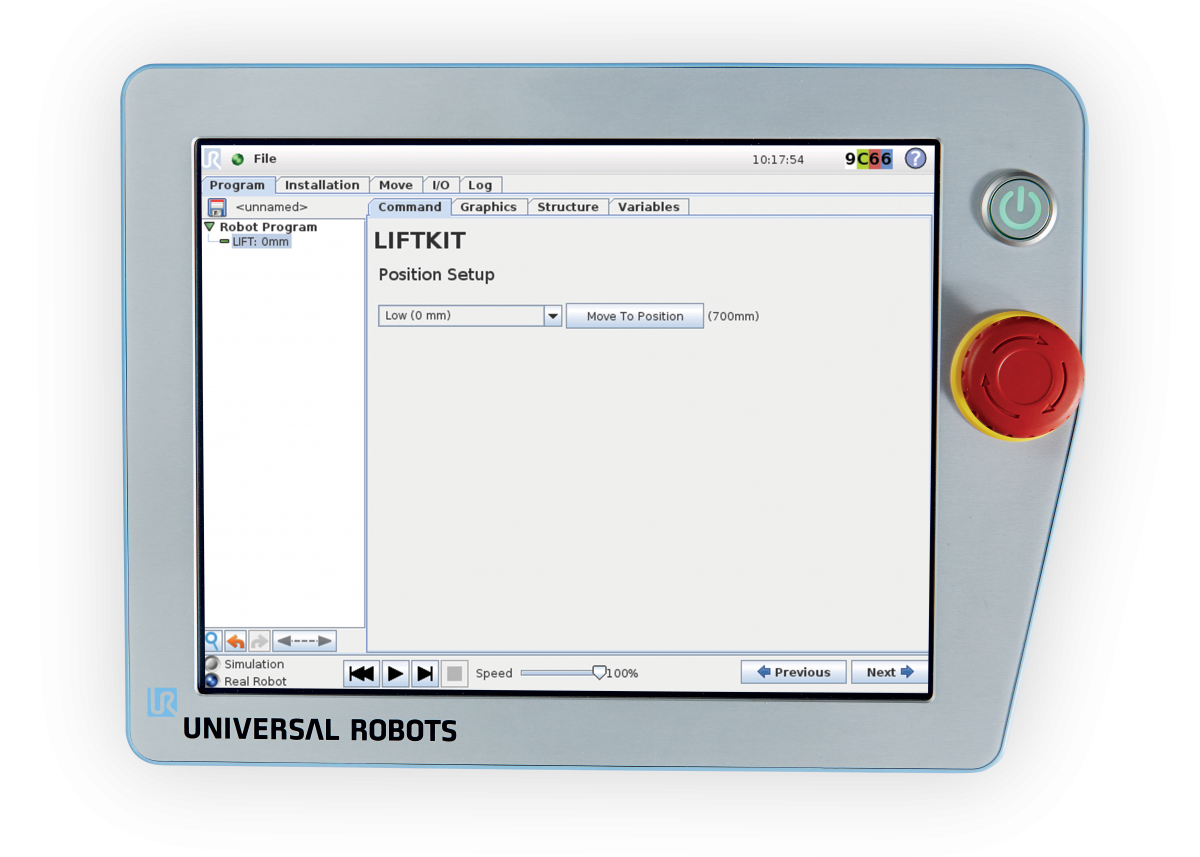The height and width of the screenshot is (857, 1200).
Task: Click the save program floppy disk icon
Action: tap(217, 207)
